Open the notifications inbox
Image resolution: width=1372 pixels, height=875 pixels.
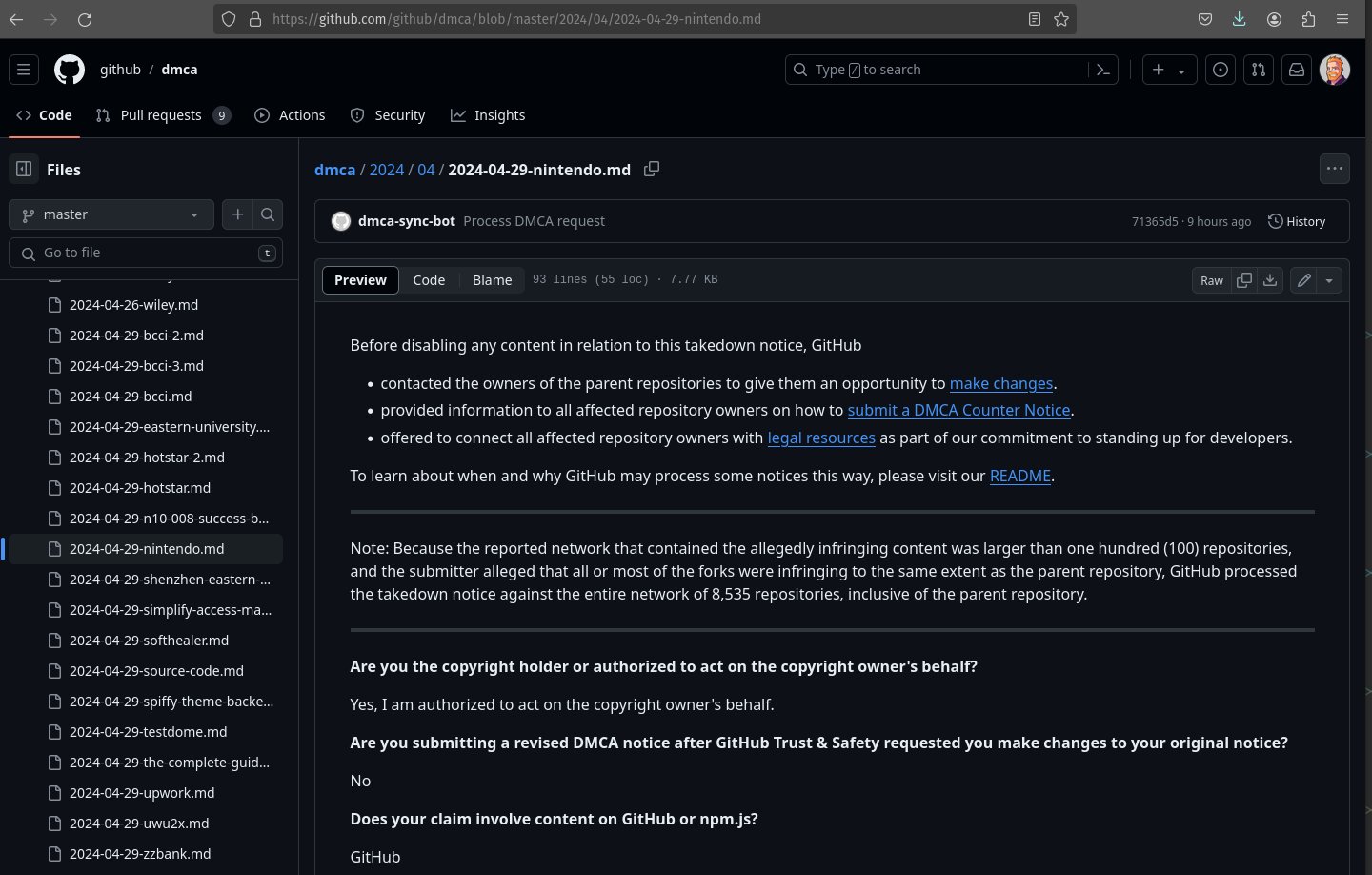pos(1297,70)
